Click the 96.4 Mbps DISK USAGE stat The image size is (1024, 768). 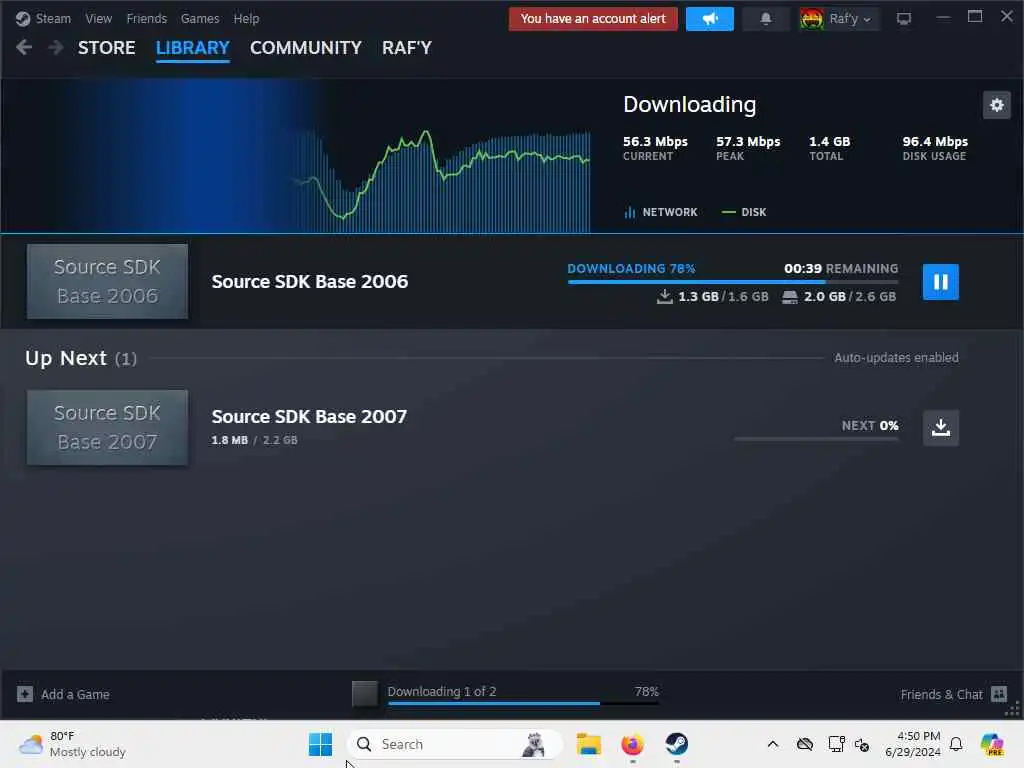tap(935, 148)
